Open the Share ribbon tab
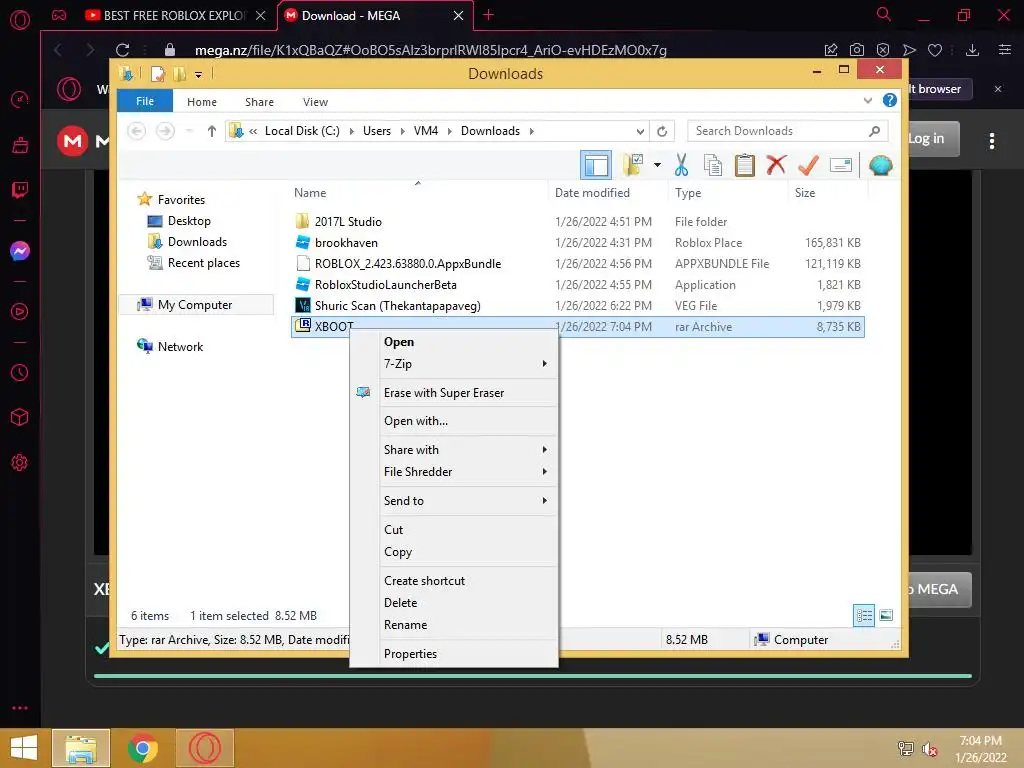Screen dimensions: 1024x768 point(259,102)
